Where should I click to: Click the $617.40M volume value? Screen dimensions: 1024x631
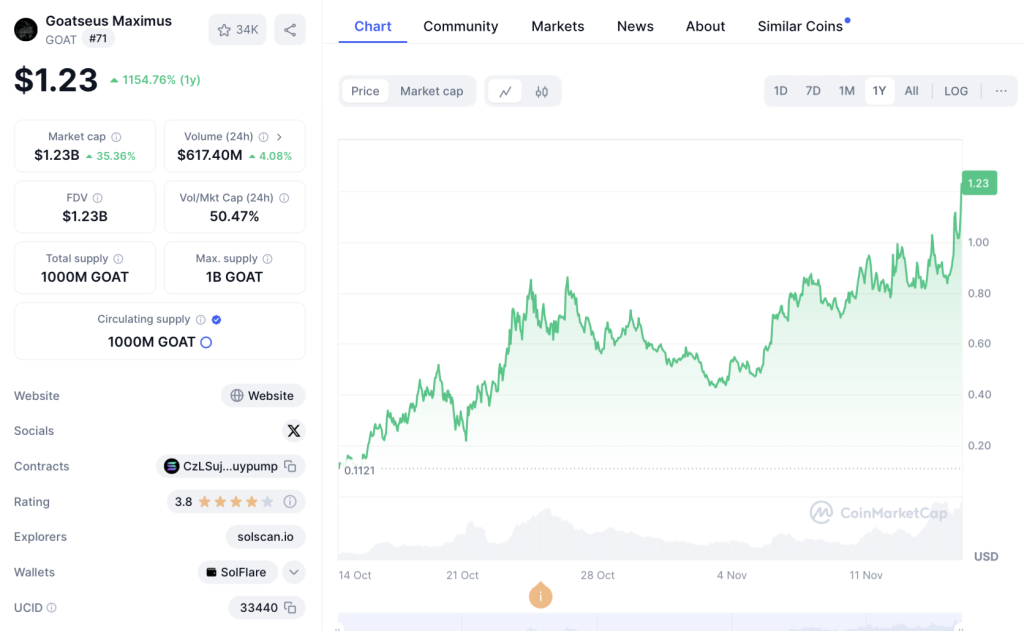pos(210,155)
